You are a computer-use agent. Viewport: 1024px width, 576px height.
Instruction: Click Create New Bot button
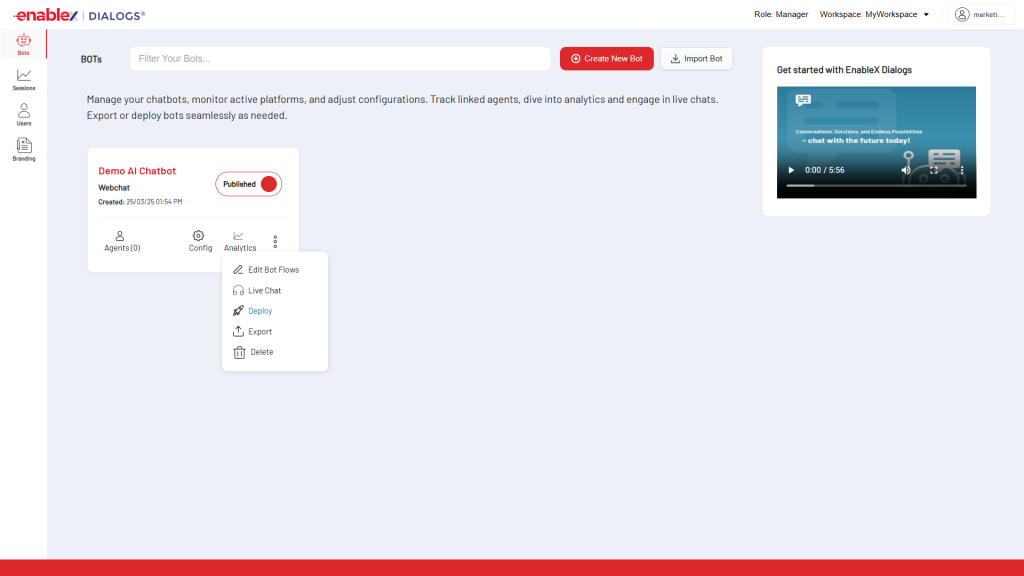(606, 59)
